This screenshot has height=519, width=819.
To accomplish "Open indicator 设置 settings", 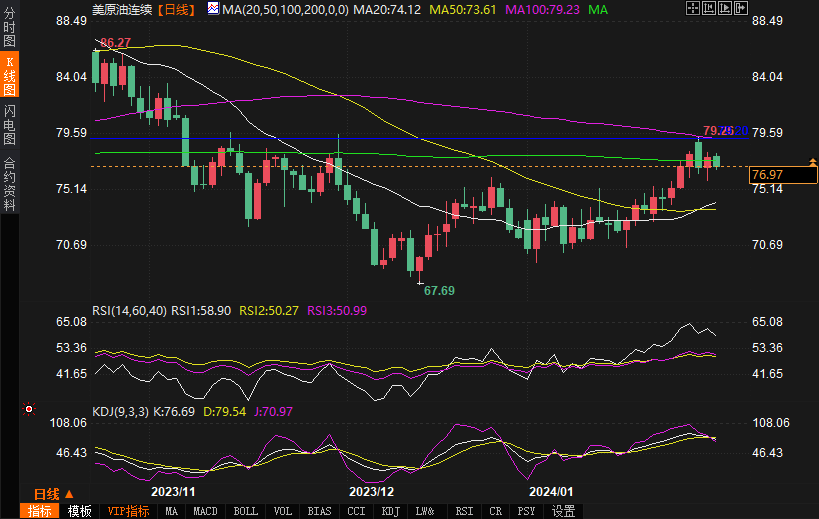I will pyautogui.click(x=563, y=511).
